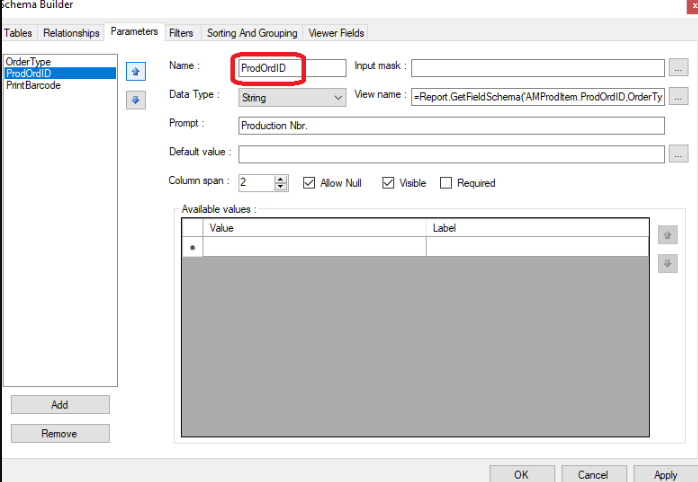Click the Remove parameter button
Image resolution: width=698 pixels, height=482 pixels.
click(x=60, y=434)
